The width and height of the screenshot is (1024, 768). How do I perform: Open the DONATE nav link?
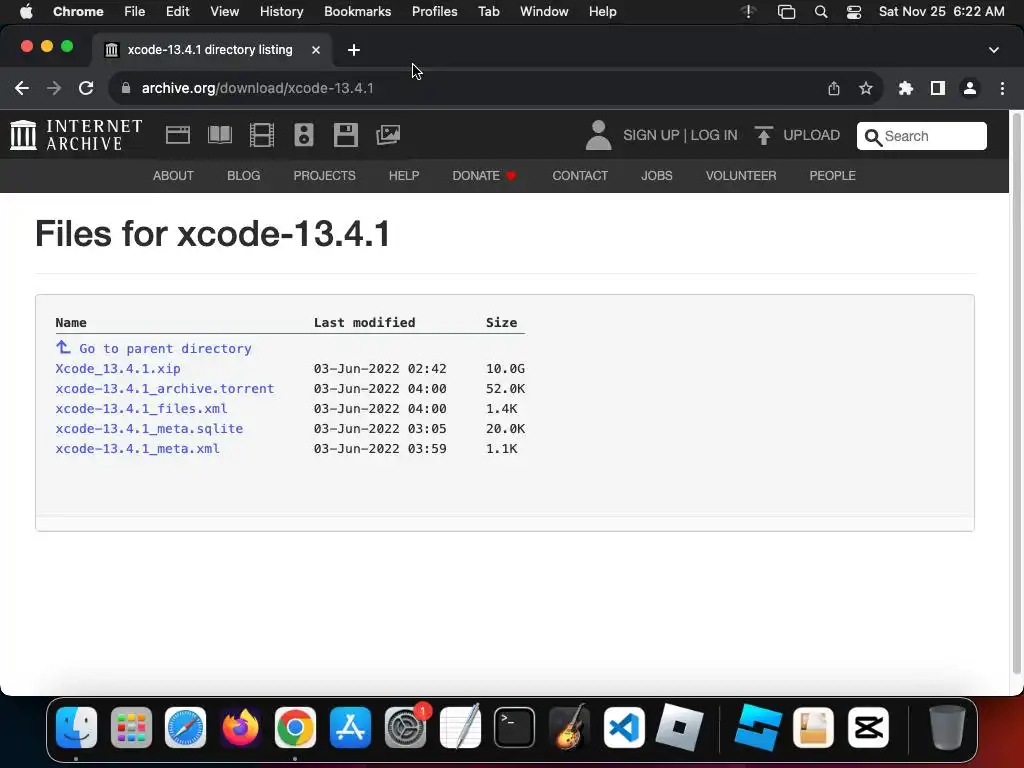[x=484, y=176]
